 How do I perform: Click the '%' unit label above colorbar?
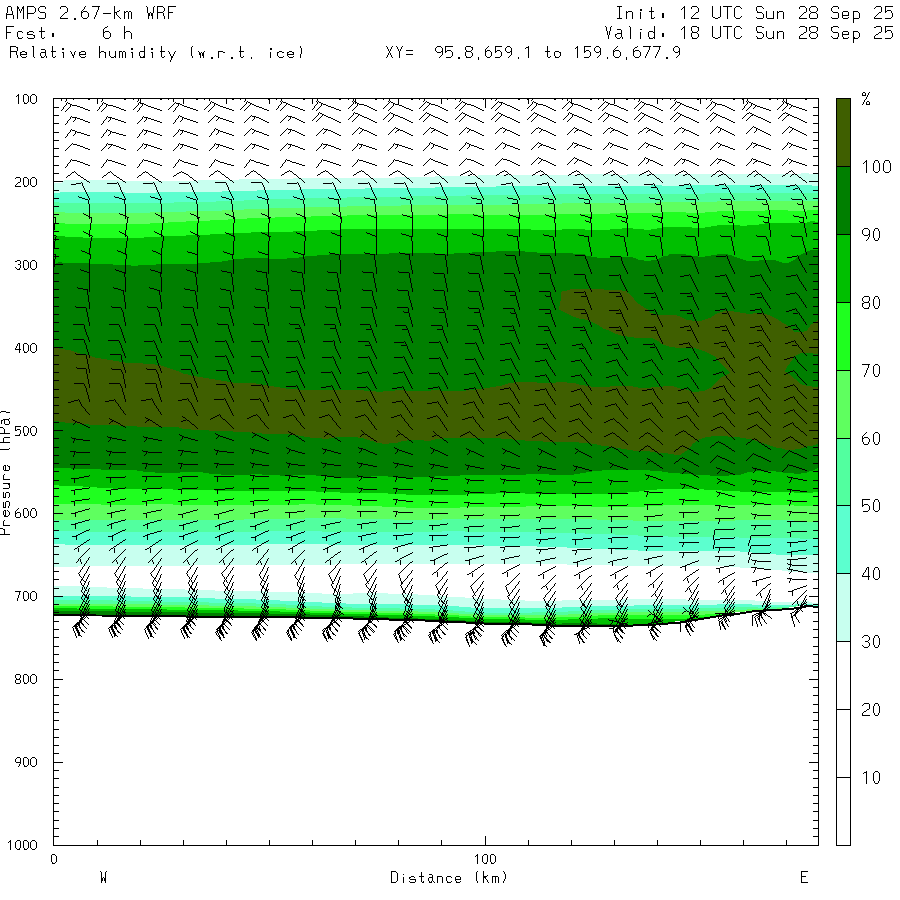866,99
